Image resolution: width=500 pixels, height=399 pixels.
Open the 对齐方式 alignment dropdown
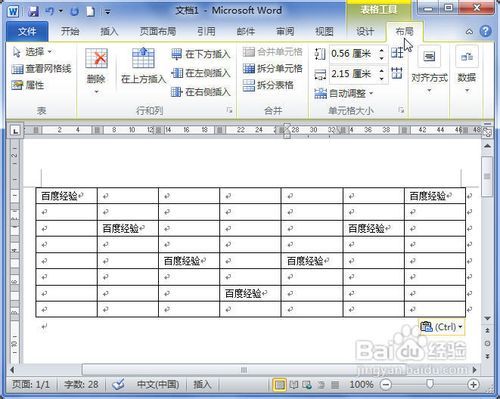[x=429, y=70]
